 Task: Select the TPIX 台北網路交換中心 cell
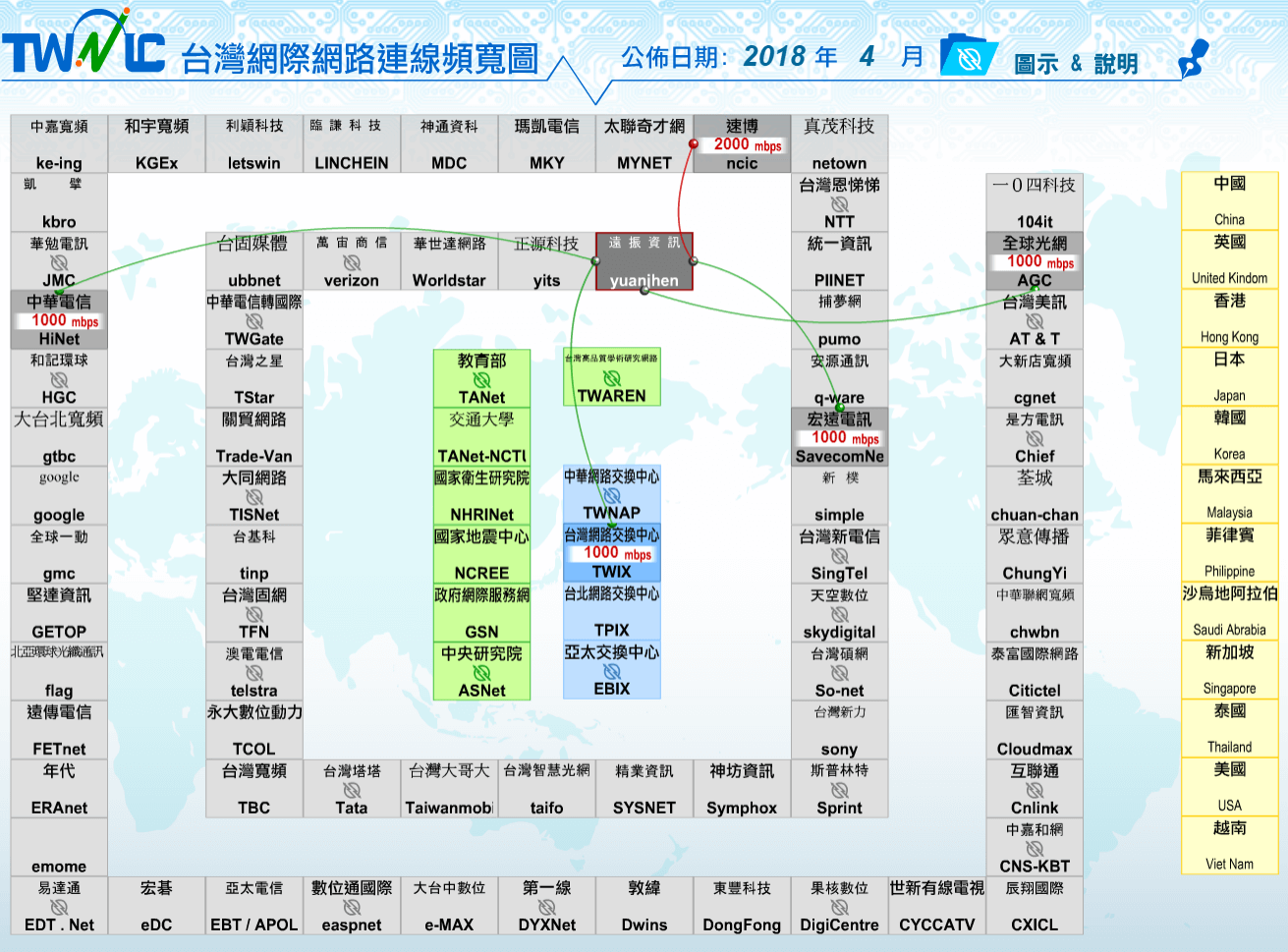point(611,612)
